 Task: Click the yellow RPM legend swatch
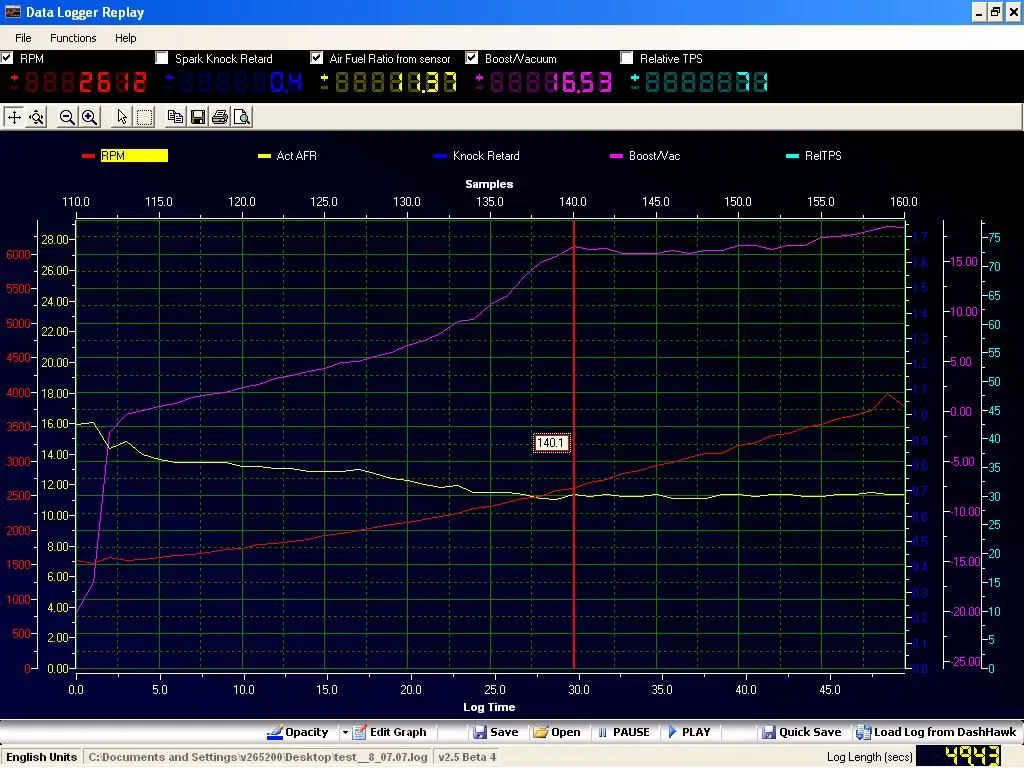click(133, 156)
